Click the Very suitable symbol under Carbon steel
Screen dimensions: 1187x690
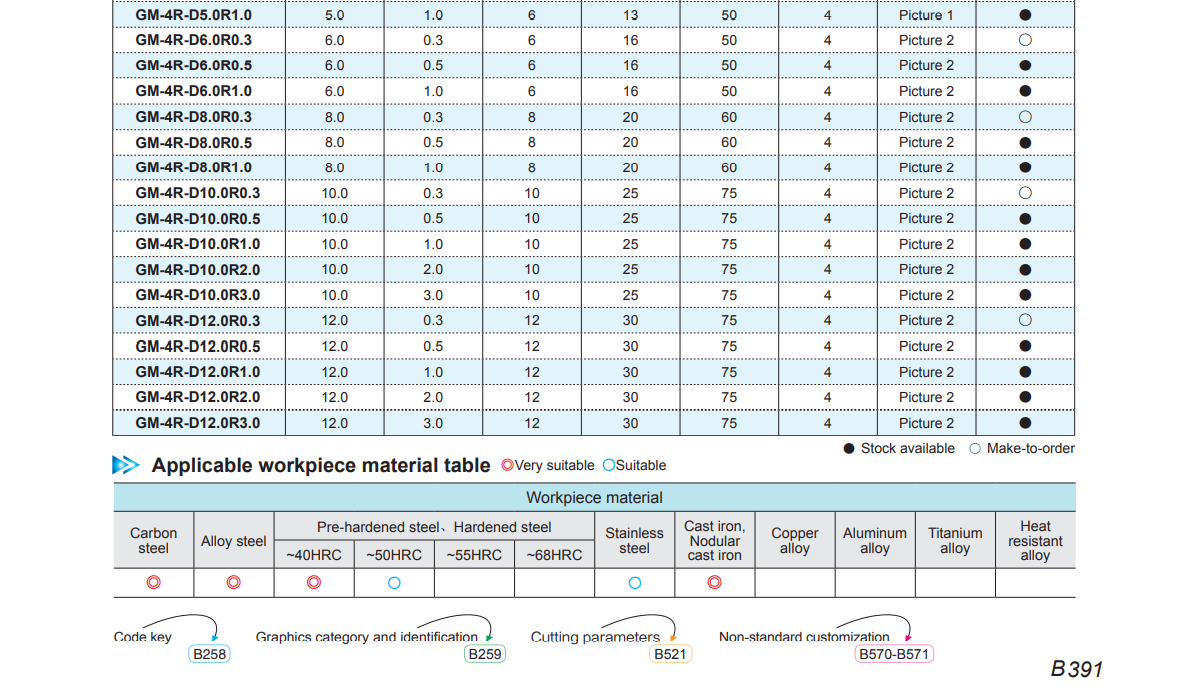(x=153, y=582)
